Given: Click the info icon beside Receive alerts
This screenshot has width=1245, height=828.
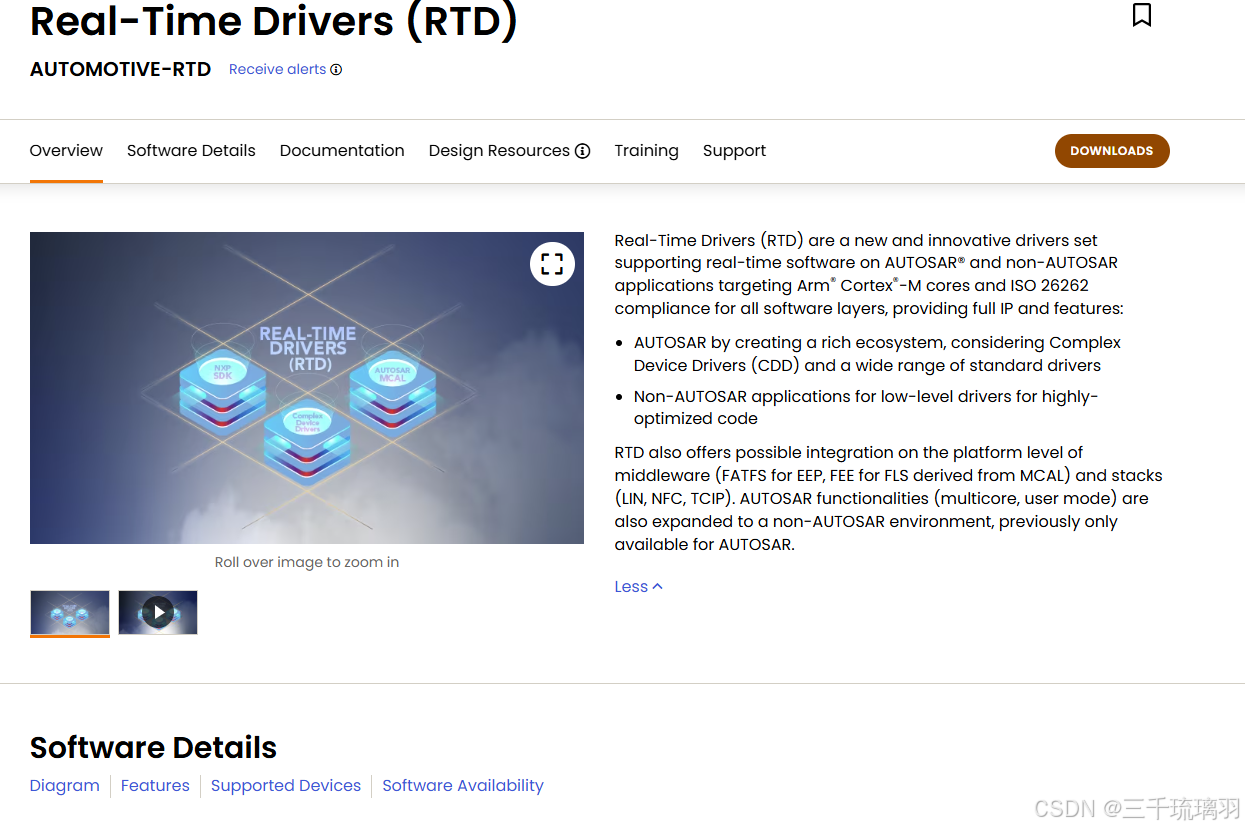Looking at the screenshot, I should 336,70.
